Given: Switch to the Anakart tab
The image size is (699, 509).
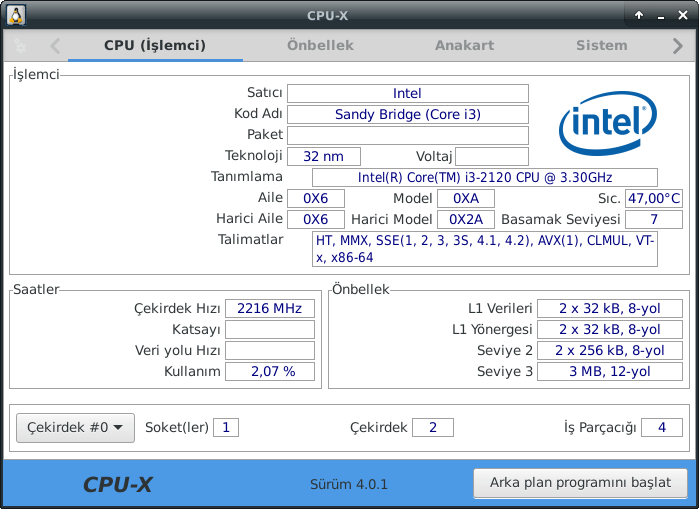Looking at the screenshot, I should click(x=465, y=45).
